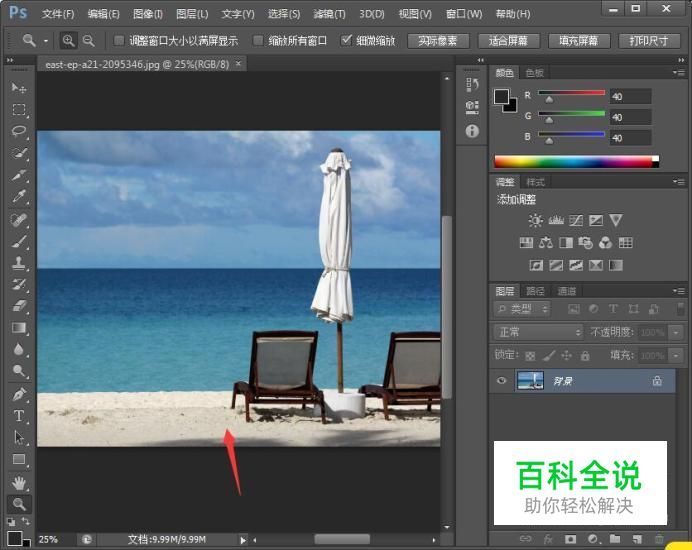Open status bar document info arrow

[243, 540]
